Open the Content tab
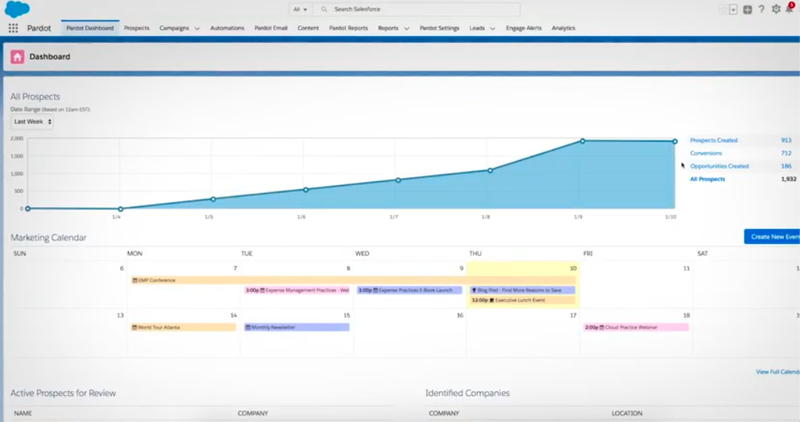Screen dimensions: 800x422 (308, 28)
